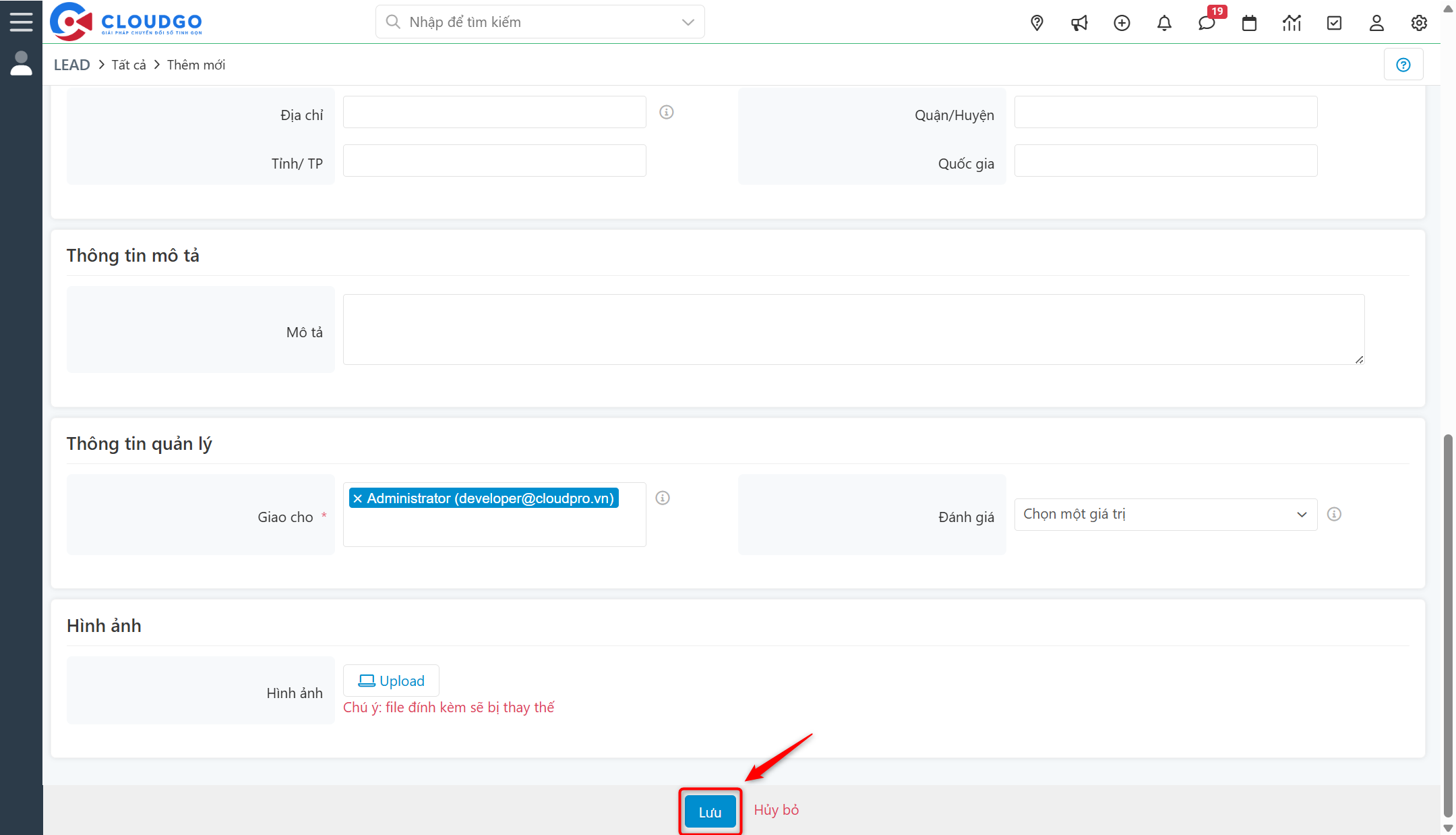Open the announcements megaphone icon
Viewport: 1456px width, 835px height.
[x=1079, y=22]
